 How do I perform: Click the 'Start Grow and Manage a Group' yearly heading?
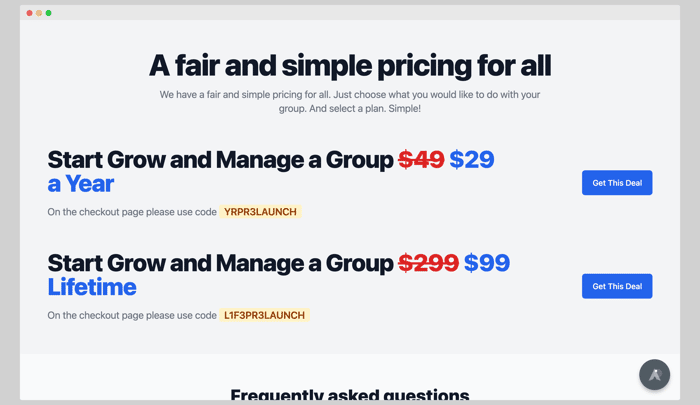pyautogui.click(x=221, y=159)
